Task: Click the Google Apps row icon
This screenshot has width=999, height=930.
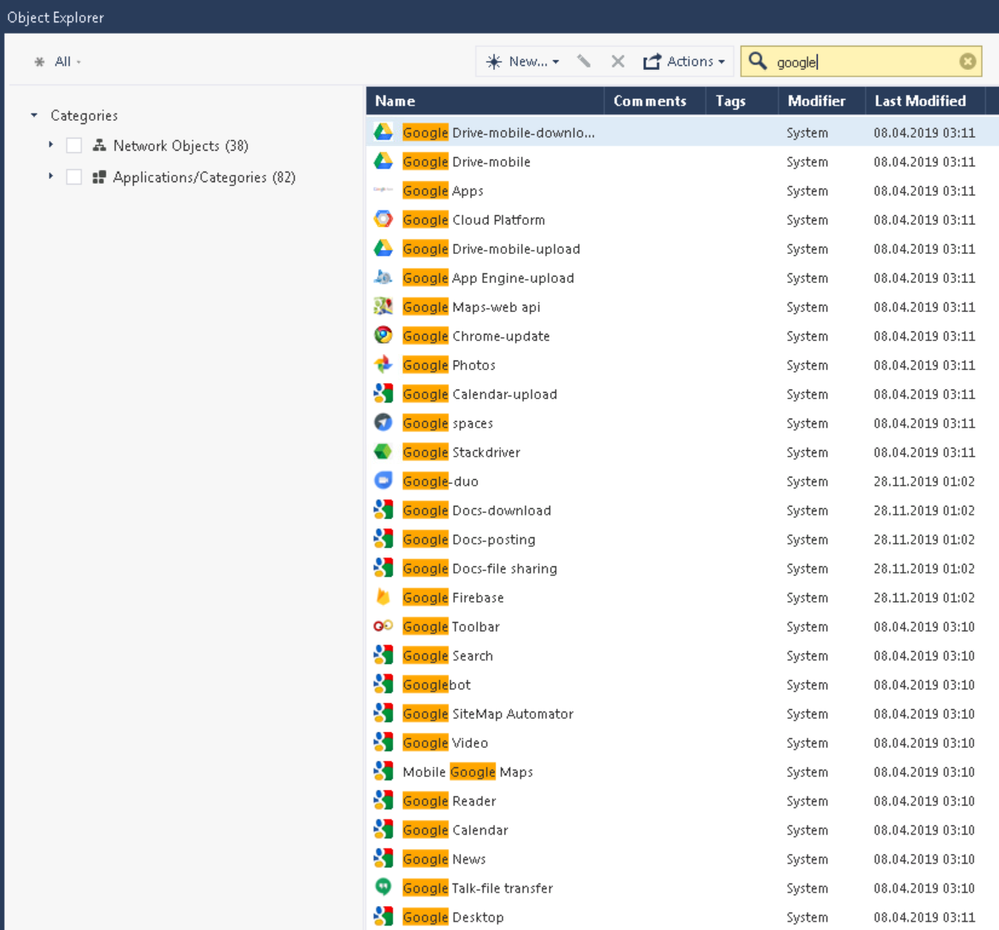Action: pos(383,190)
